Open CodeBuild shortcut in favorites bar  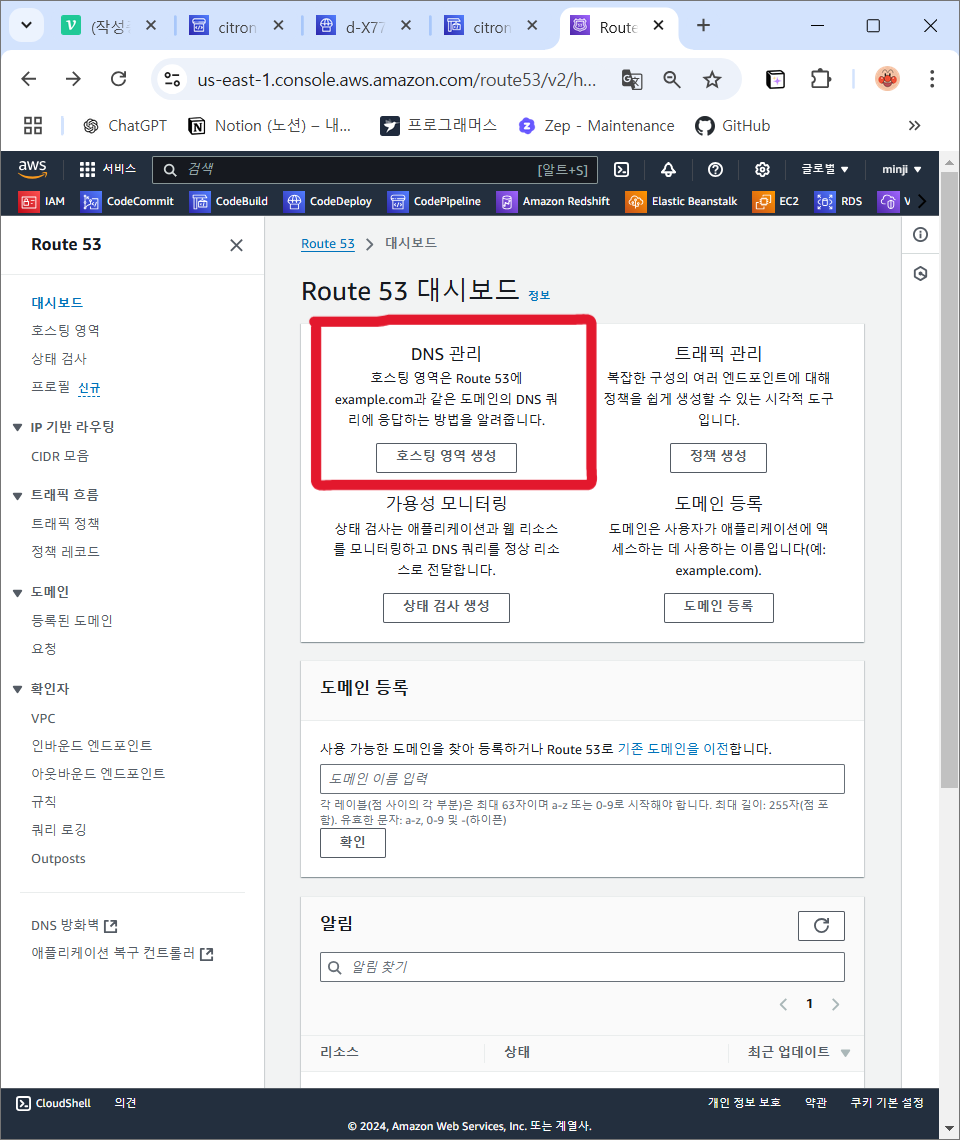[229, 201]
